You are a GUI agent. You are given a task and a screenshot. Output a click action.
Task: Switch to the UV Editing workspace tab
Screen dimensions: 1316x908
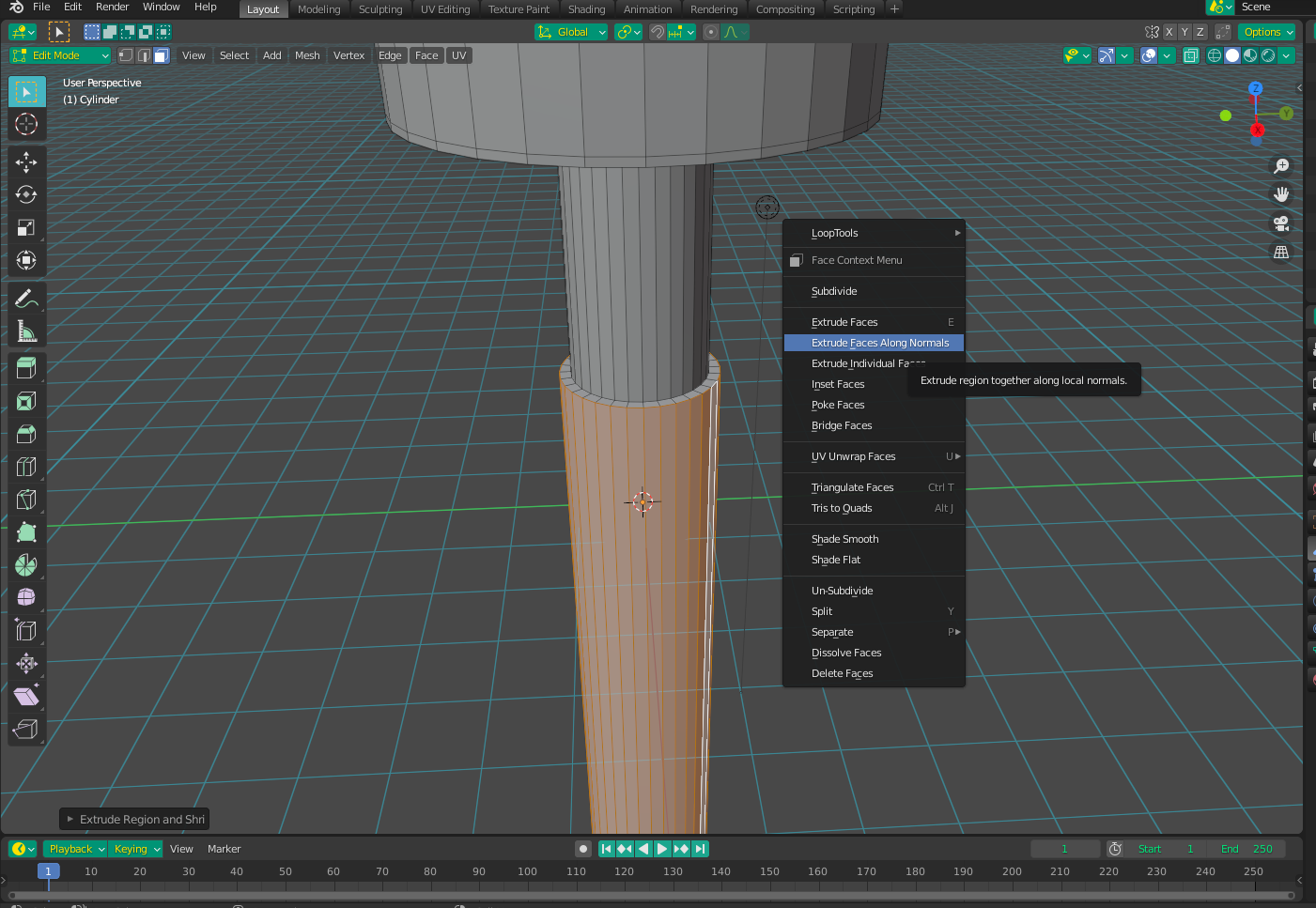445,9
